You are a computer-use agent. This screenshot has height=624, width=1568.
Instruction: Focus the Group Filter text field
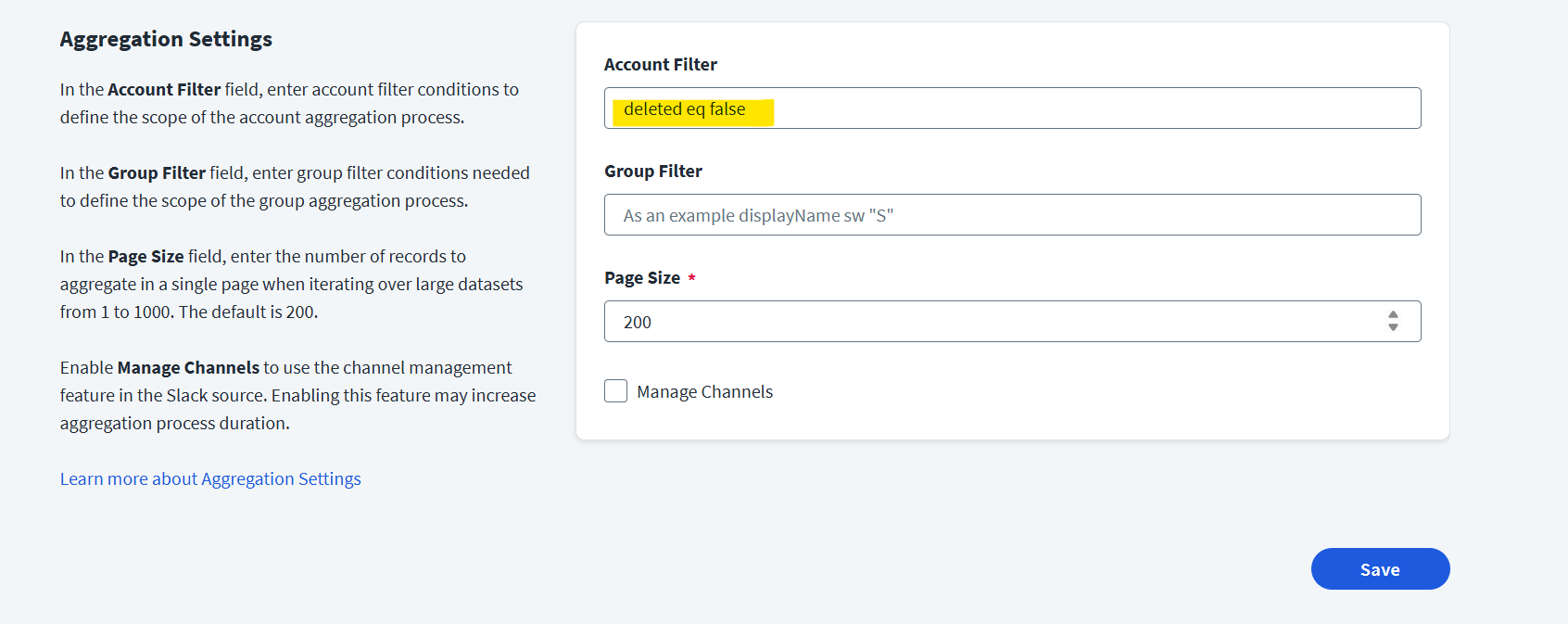(1012, 215)
